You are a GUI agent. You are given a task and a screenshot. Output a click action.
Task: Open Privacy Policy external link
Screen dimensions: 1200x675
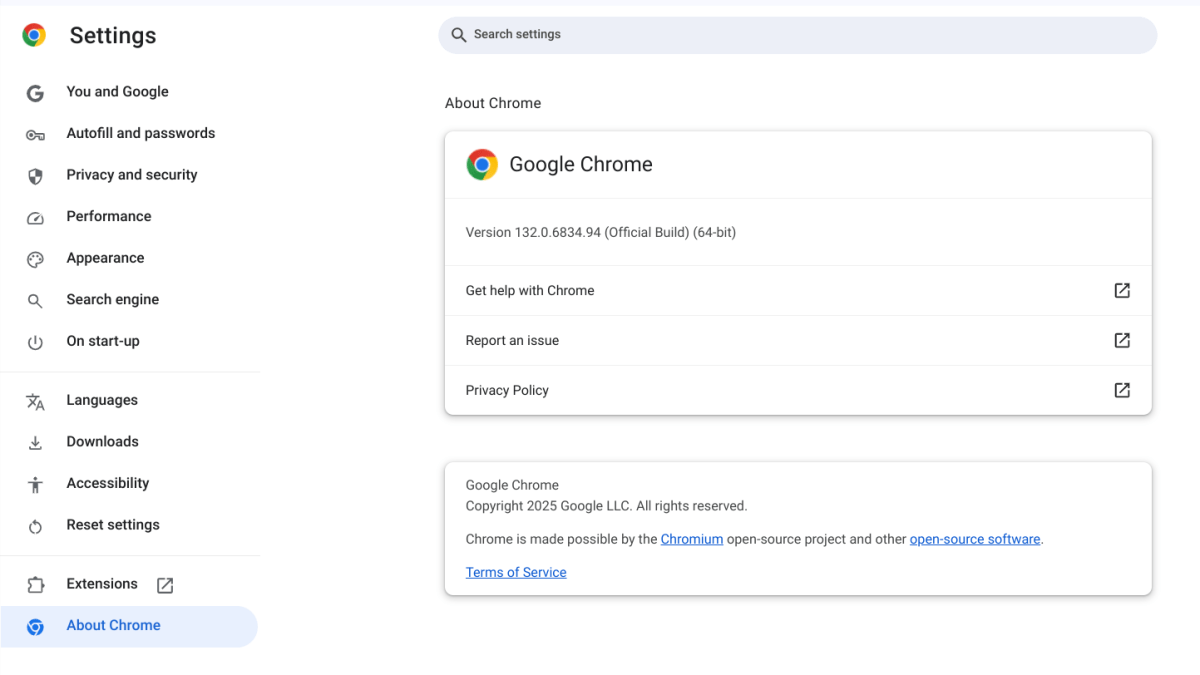coord(1121,390)
